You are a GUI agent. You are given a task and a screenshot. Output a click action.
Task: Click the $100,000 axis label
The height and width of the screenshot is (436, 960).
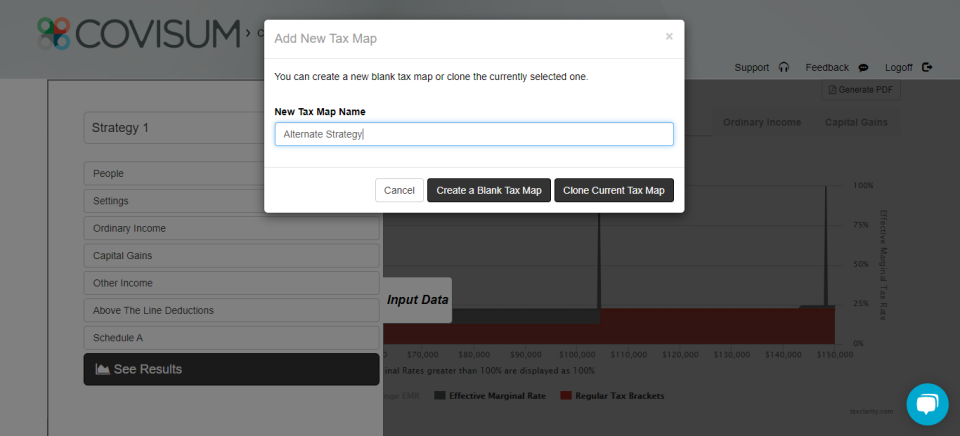pyautogui.click(x=576, y=354)
